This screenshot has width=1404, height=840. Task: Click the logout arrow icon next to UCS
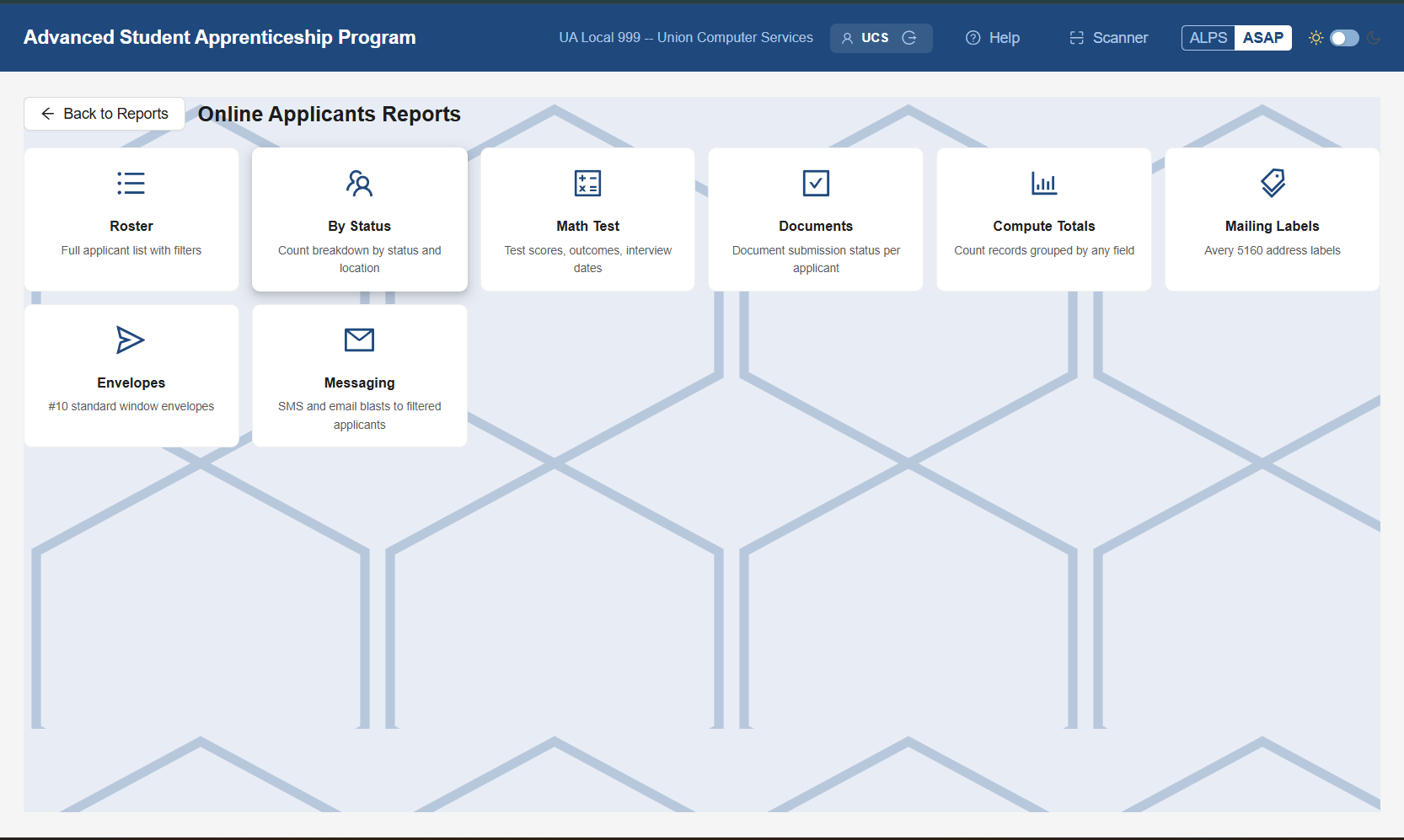click(909, 38)
